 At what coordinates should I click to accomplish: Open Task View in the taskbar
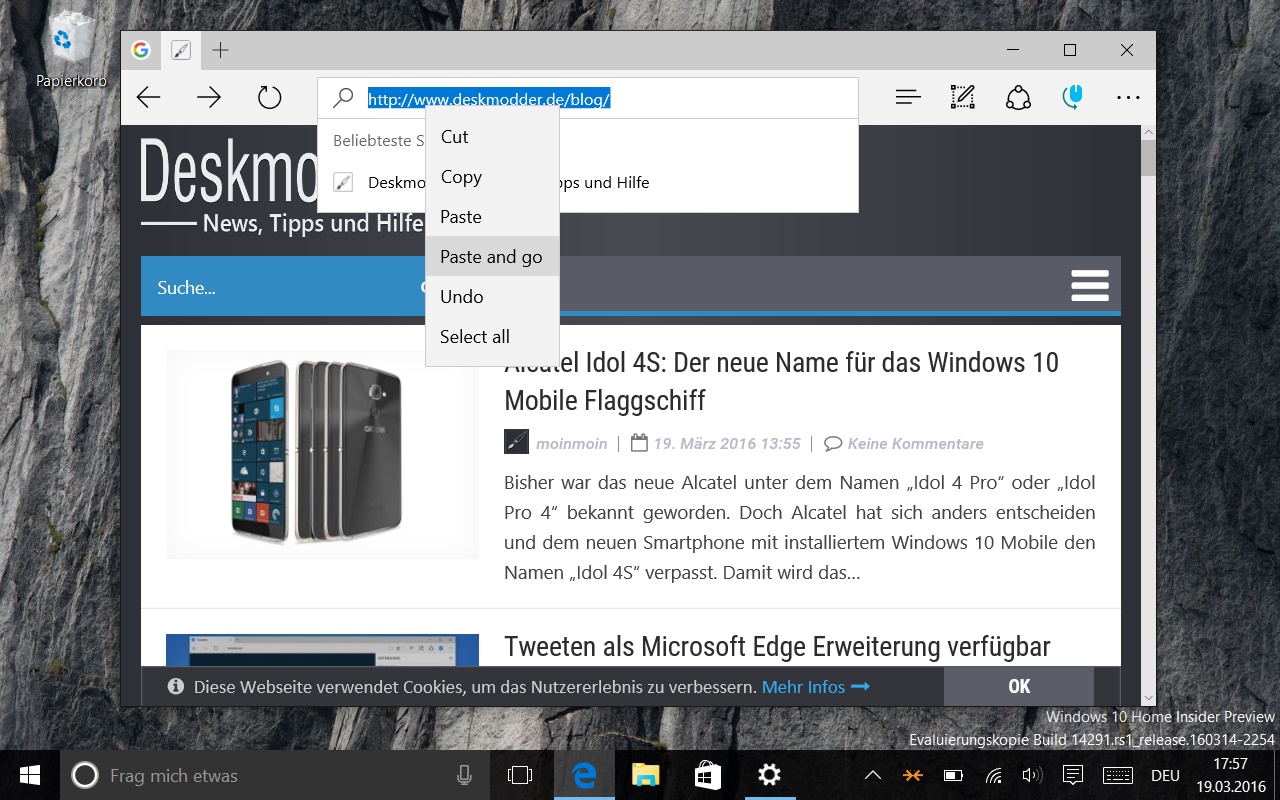(x=520, y=775)
